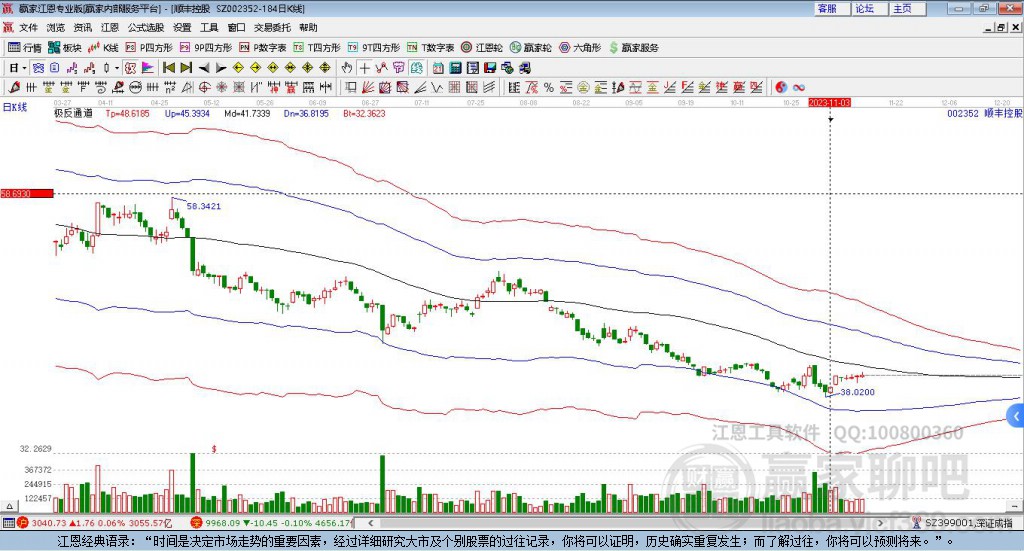
Task: Toggle the crosshair cursor tool
Action: click(x=364, y=68)
